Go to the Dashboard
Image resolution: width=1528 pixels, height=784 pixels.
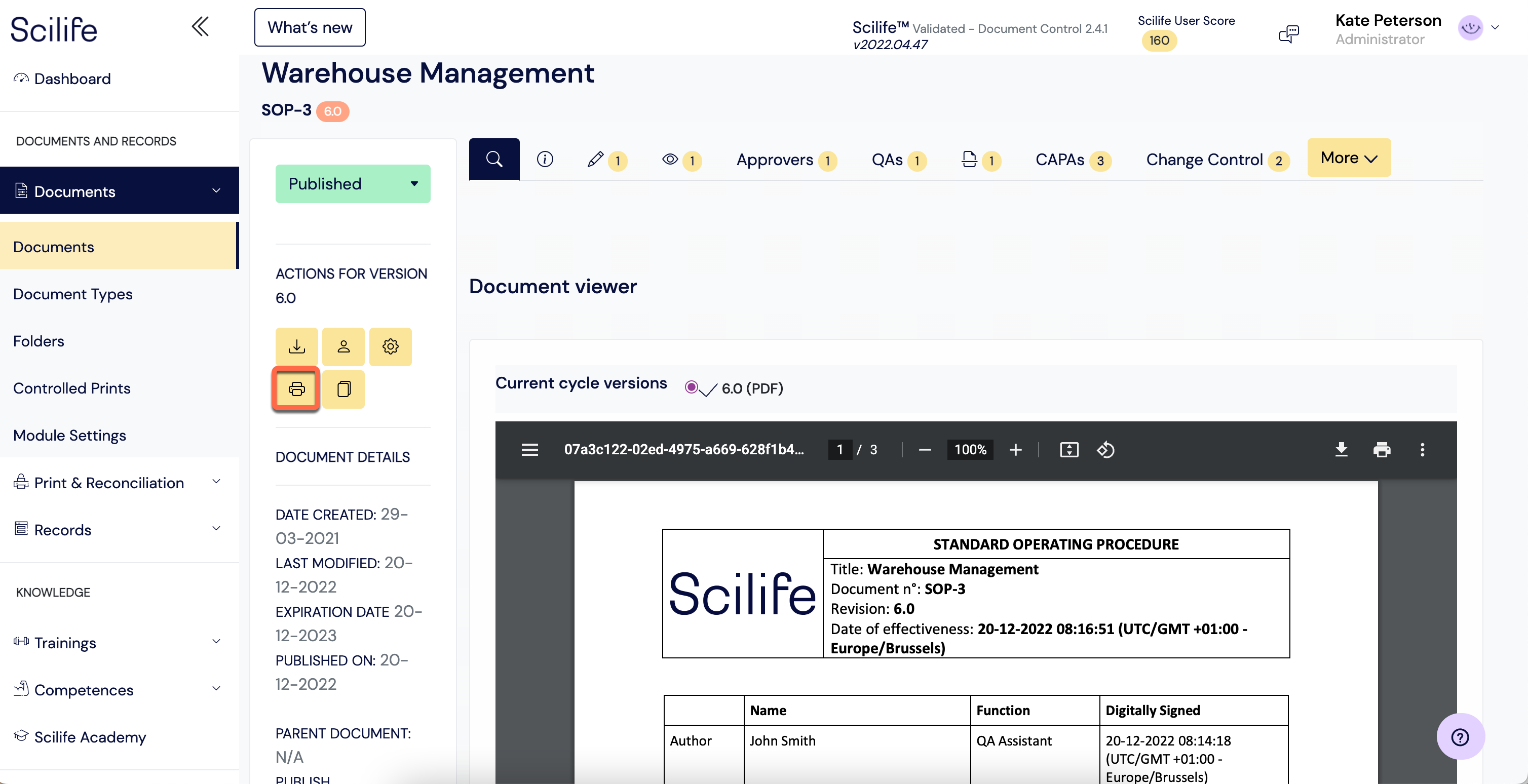[62, 79]
